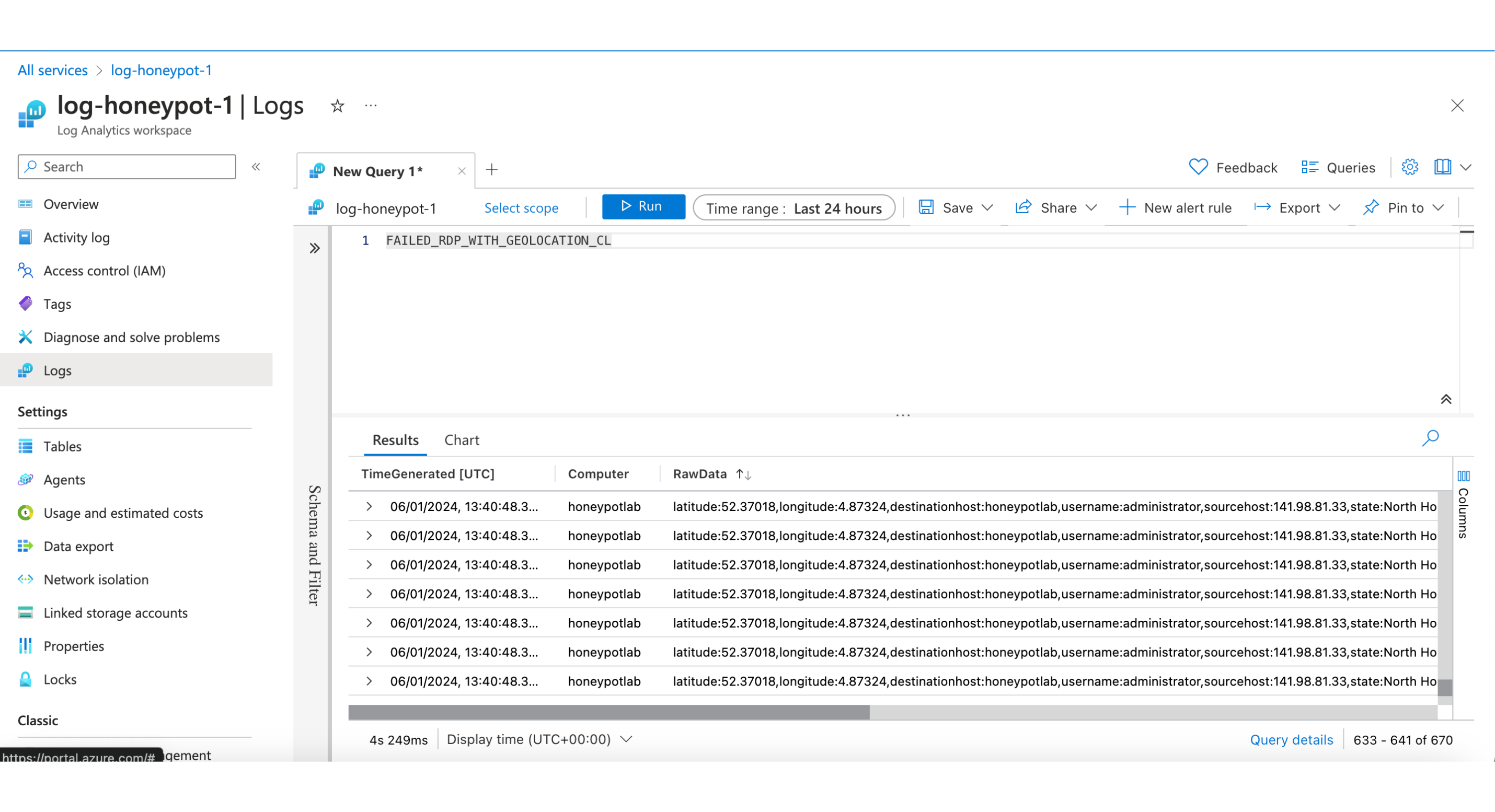The width and height of the screenshot is (1495, 812).
Task: Open Tables in the Settings menu
Action: point(62,447)
